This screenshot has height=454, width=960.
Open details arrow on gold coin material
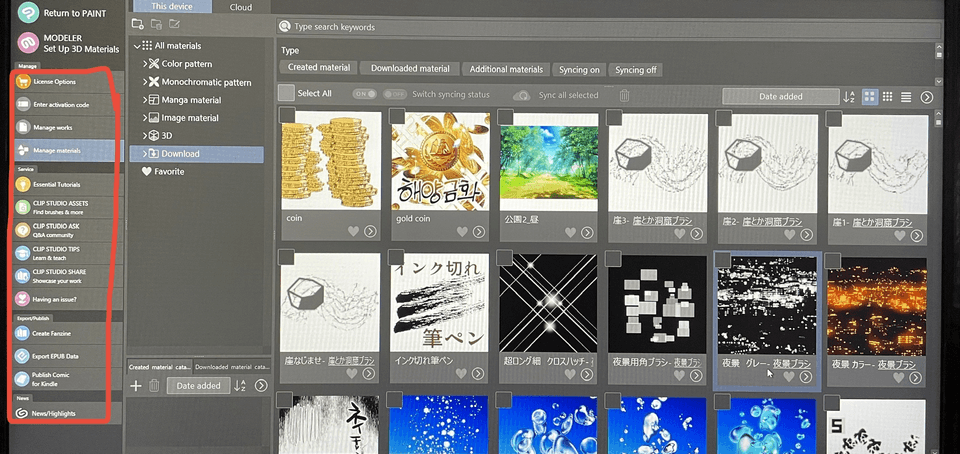click(x=479, y=232)
